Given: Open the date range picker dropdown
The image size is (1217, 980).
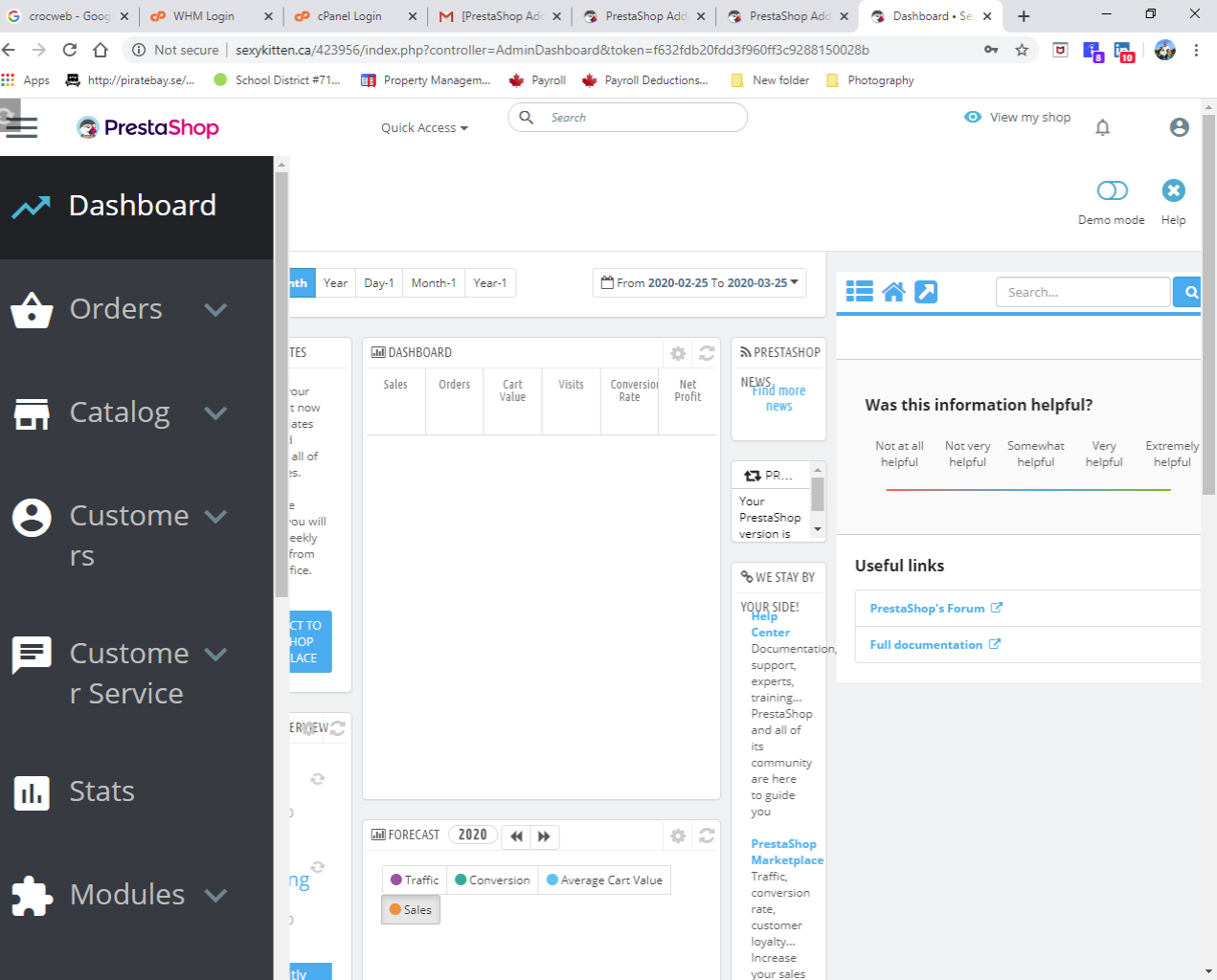Looking at the screenshot, I should click(699, 282).
